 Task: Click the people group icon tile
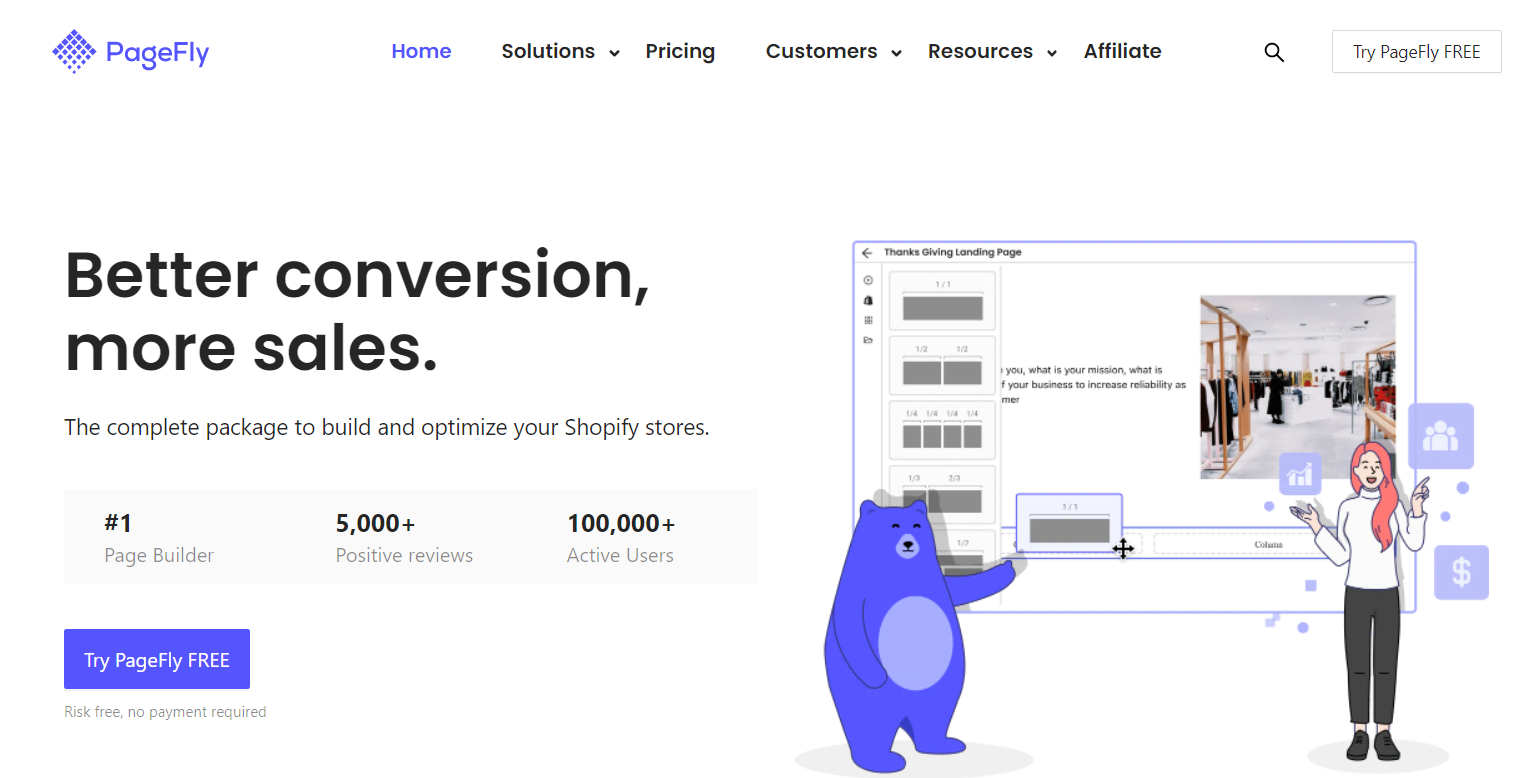[1441, 436]
